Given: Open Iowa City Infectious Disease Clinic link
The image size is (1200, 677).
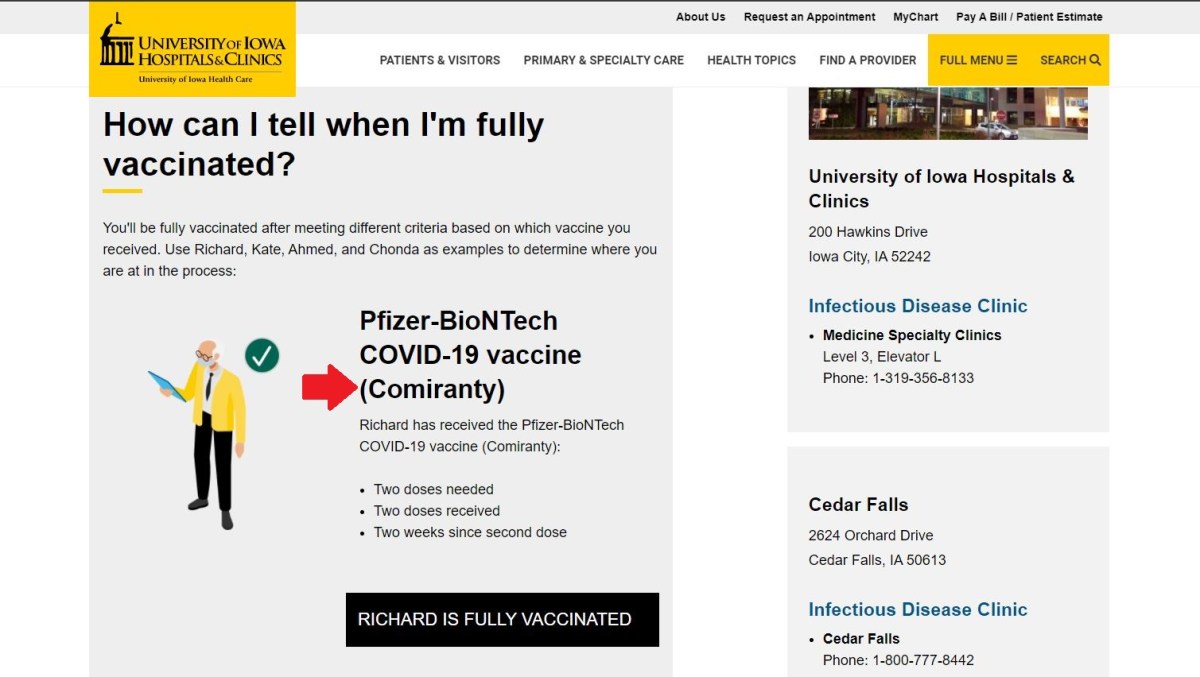Looking at the screenshot, I should click(917, 306).
